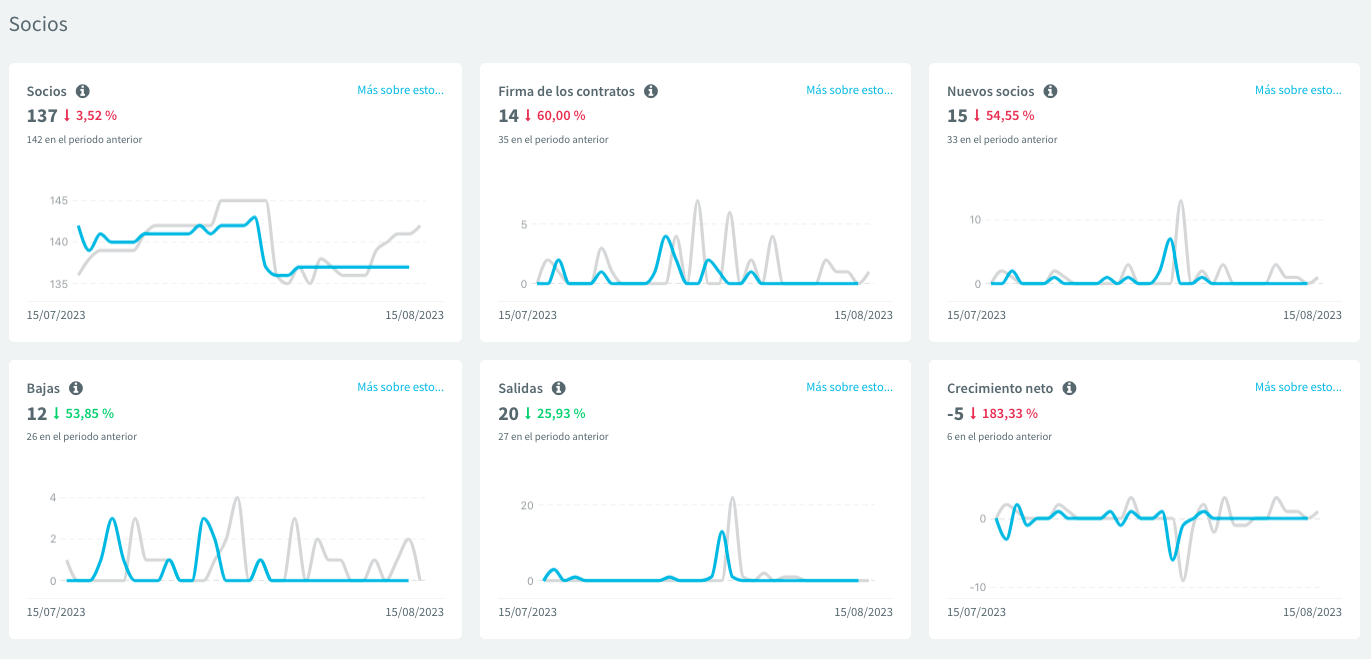Select the value 15 in Nuevos socios card

pos(957,116)
